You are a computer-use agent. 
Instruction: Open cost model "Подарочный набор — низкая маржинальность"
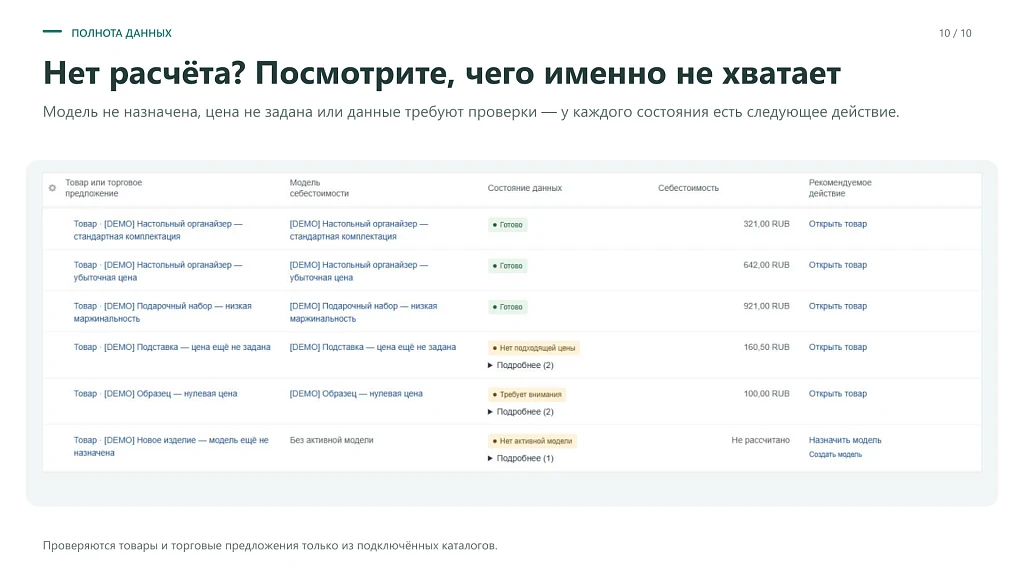tap(363, 312)
